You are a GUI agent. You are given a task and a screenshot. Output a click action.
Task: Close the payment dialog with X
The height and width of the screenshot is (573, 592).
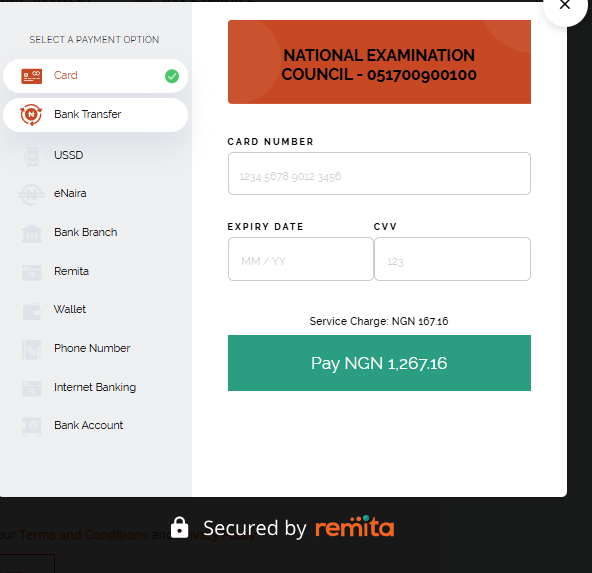(565, 5)
